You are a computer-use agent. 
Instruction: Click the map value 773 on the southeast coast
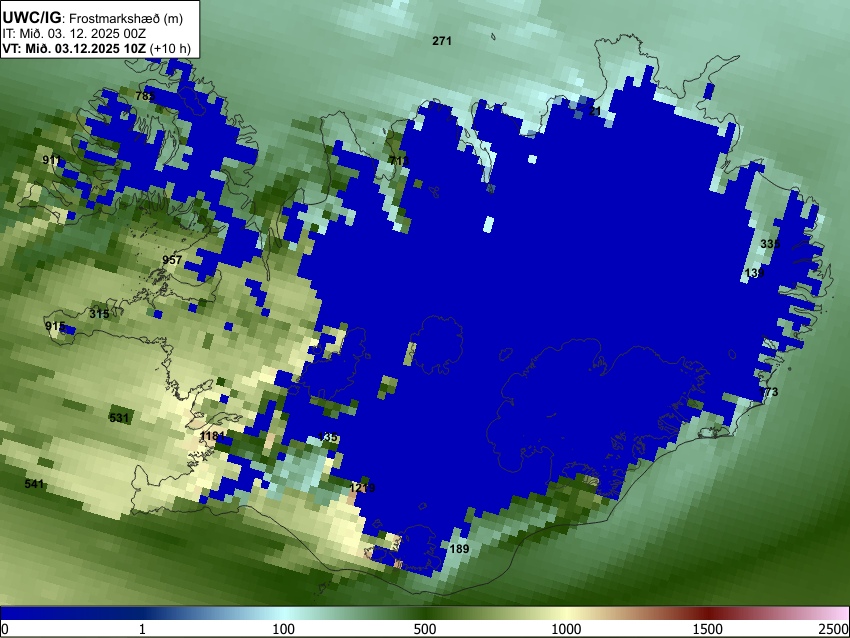click(x=768, y=391)
